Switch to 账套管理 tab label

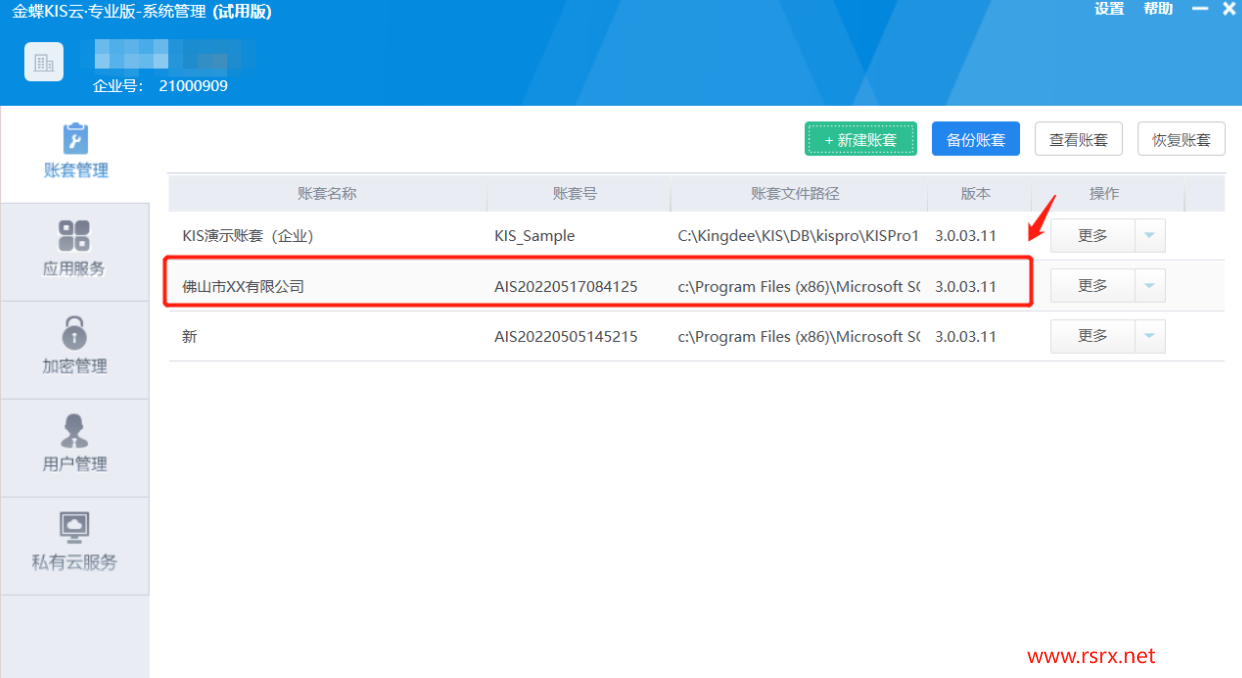pos(76,170)
